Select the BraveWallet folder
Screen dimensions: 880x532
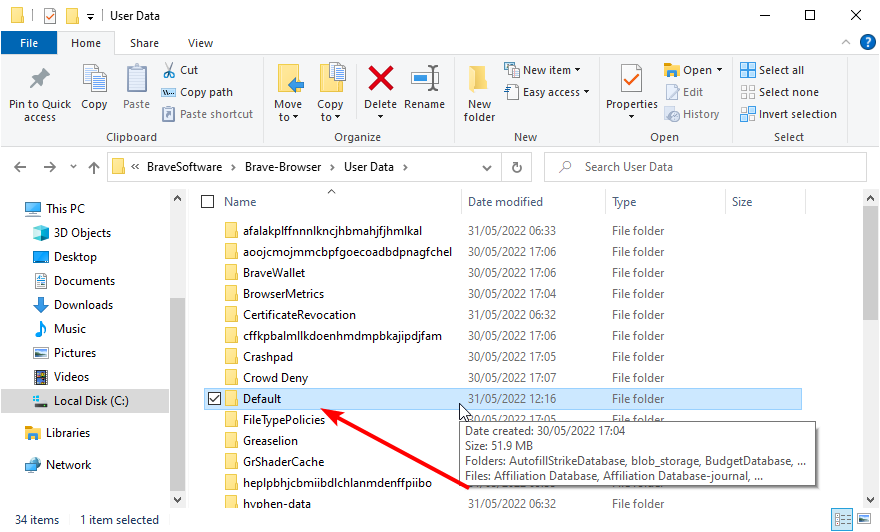point(274,273)
